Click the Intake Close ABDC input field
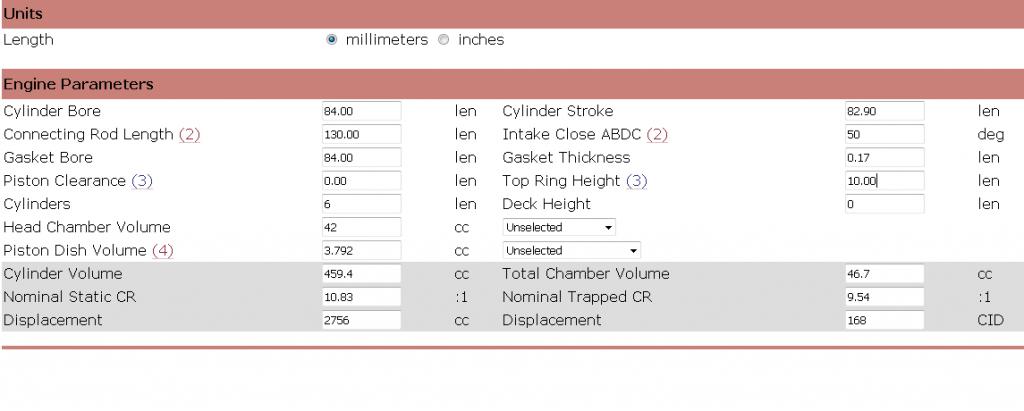This screenshot has width=1024, height=411. click(884, 134)
